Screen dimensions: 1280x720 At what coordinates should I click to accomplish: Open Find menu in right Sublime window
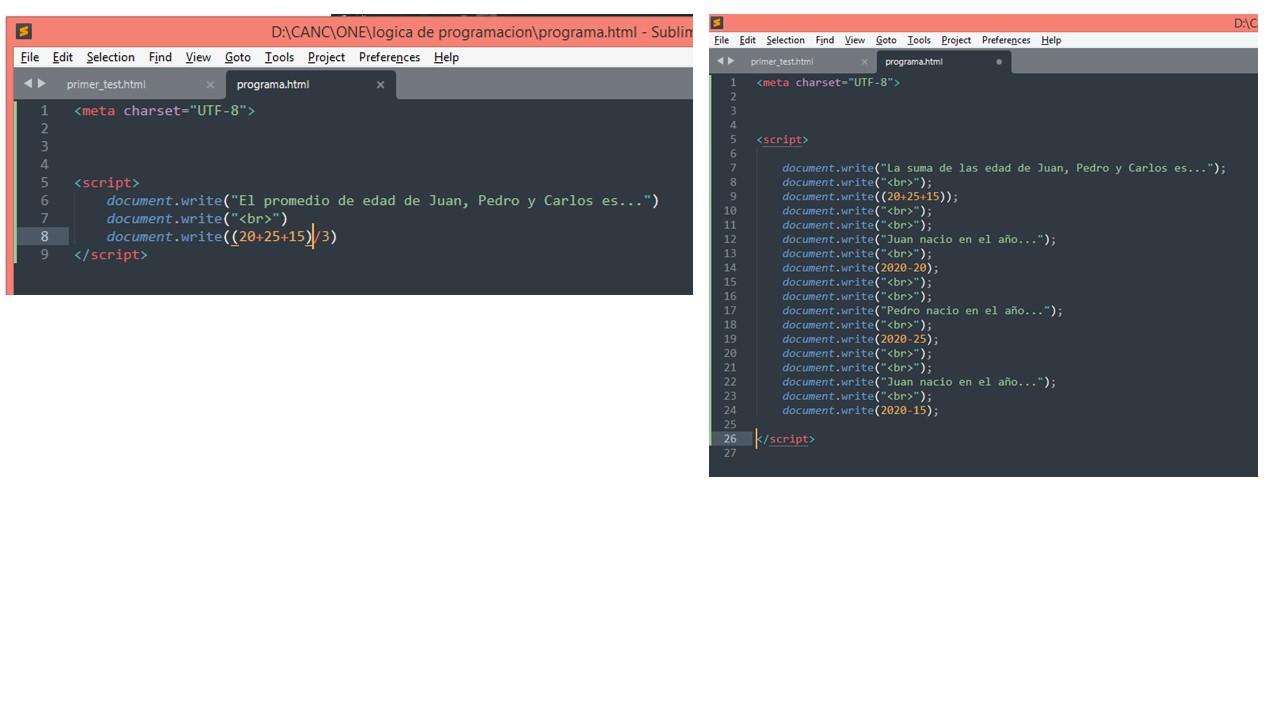click(824, 40)
